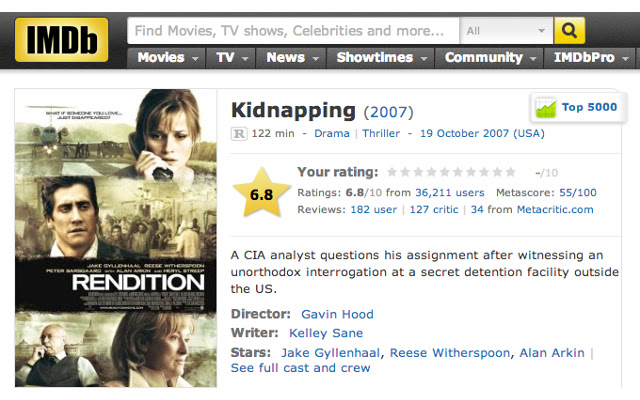Click the magnifying glass search button
Screen dimensions: 640x400
(x=569, y=31)
